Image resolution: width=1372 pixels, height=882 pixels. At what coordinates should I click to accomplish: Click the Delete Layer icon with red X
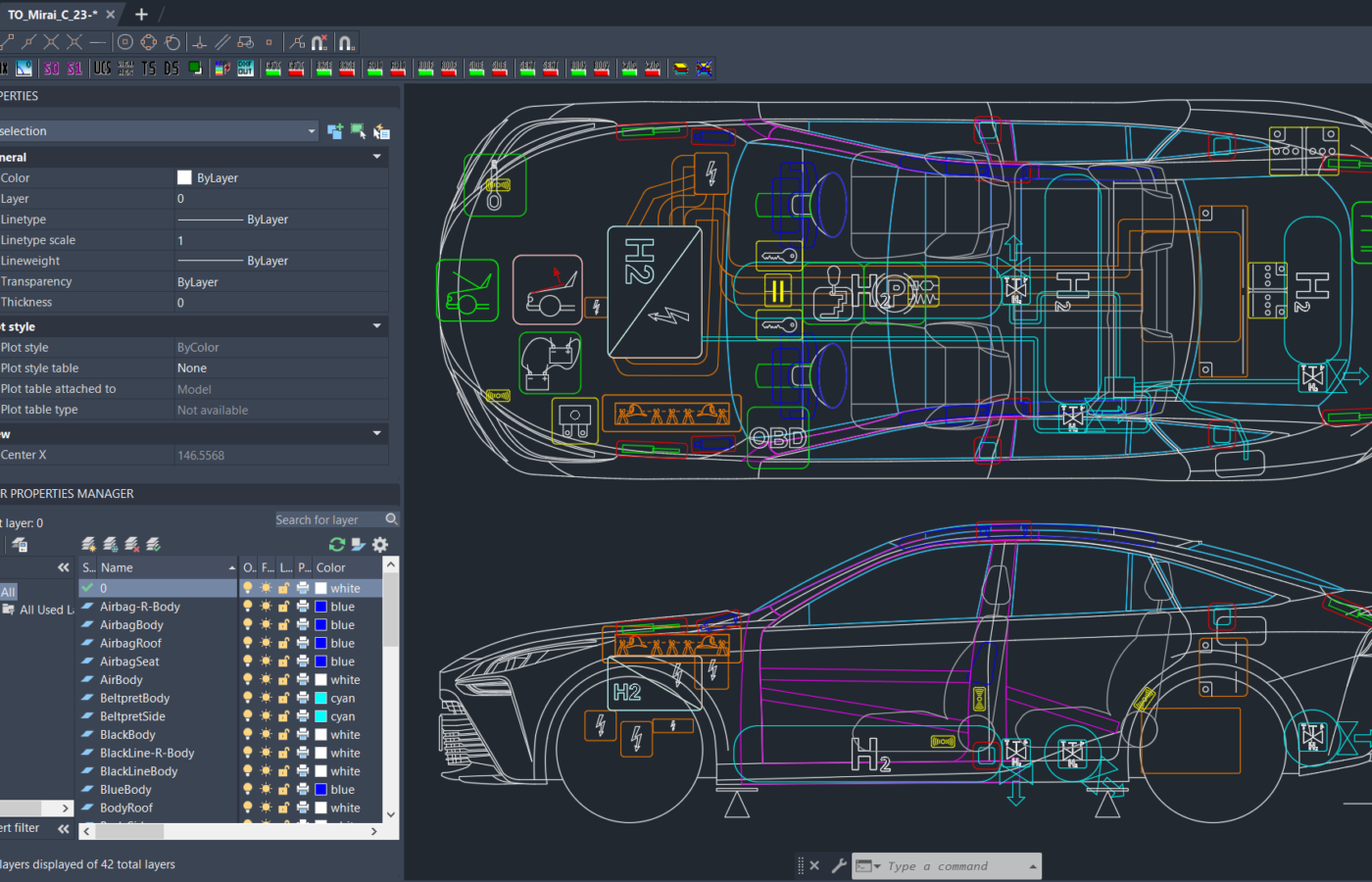coord(132,544)
